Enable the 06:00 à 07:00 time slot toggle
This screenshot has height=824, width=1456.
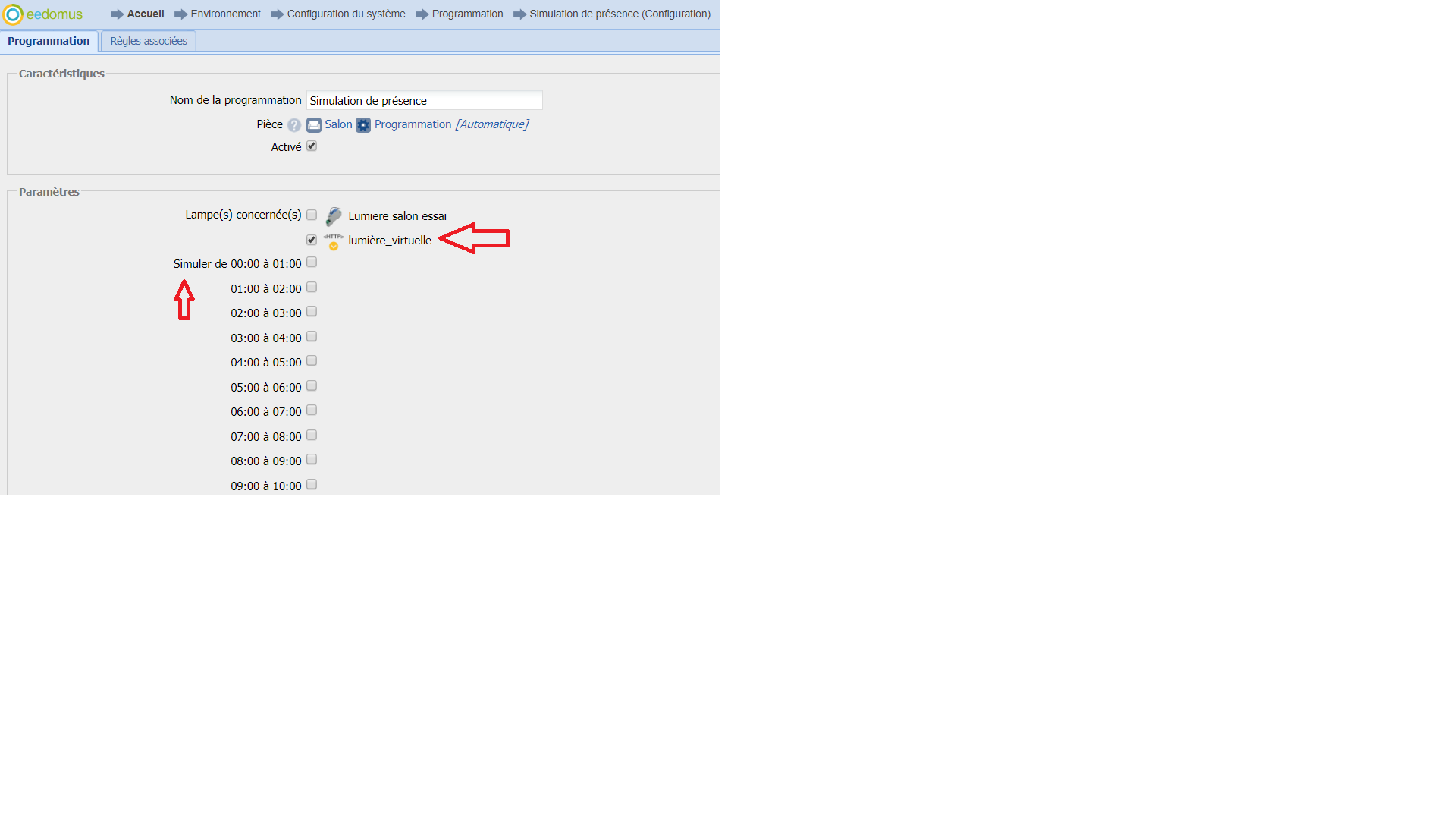(x=312, y=411)
